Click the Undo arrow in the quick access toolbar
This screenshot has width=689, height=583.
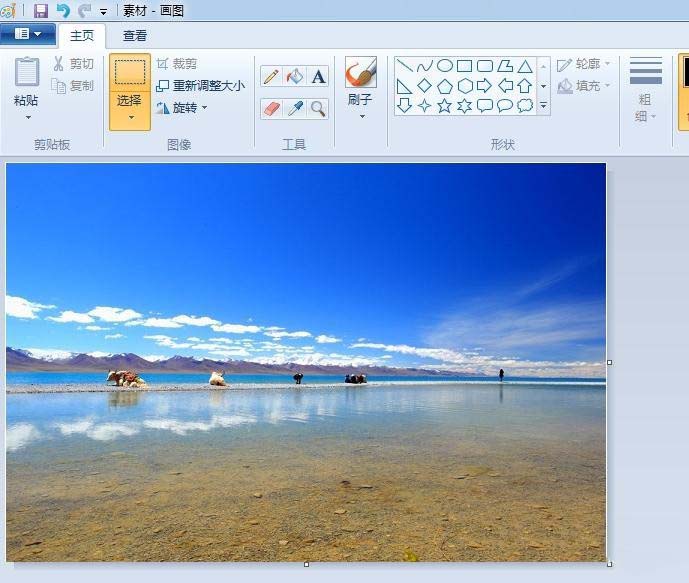pos(63,11)
